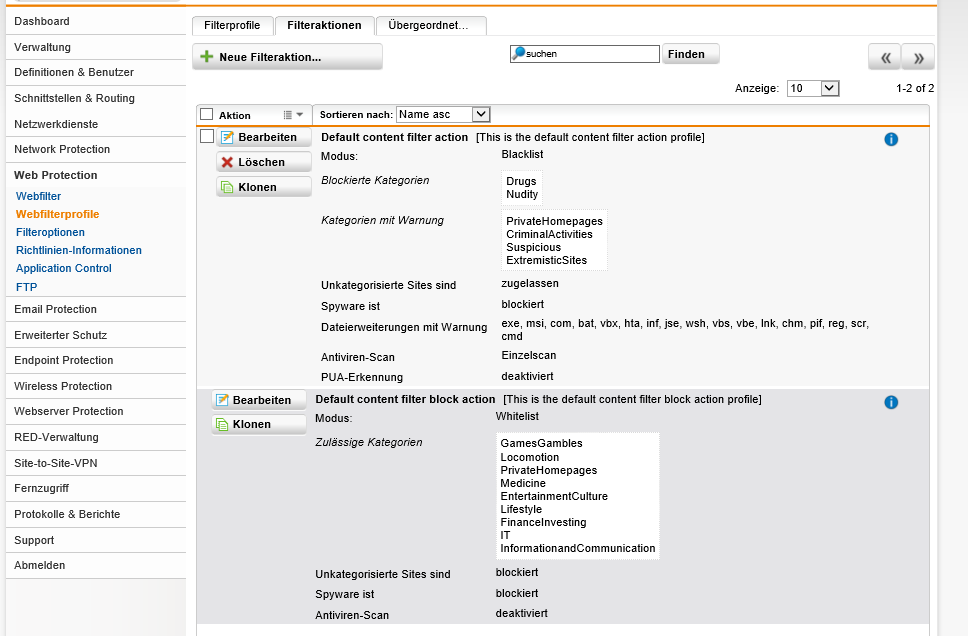Click Löschen to delete Default content filter action
Viewport: 968px width, 636px height.
click(x=264, y=162)
